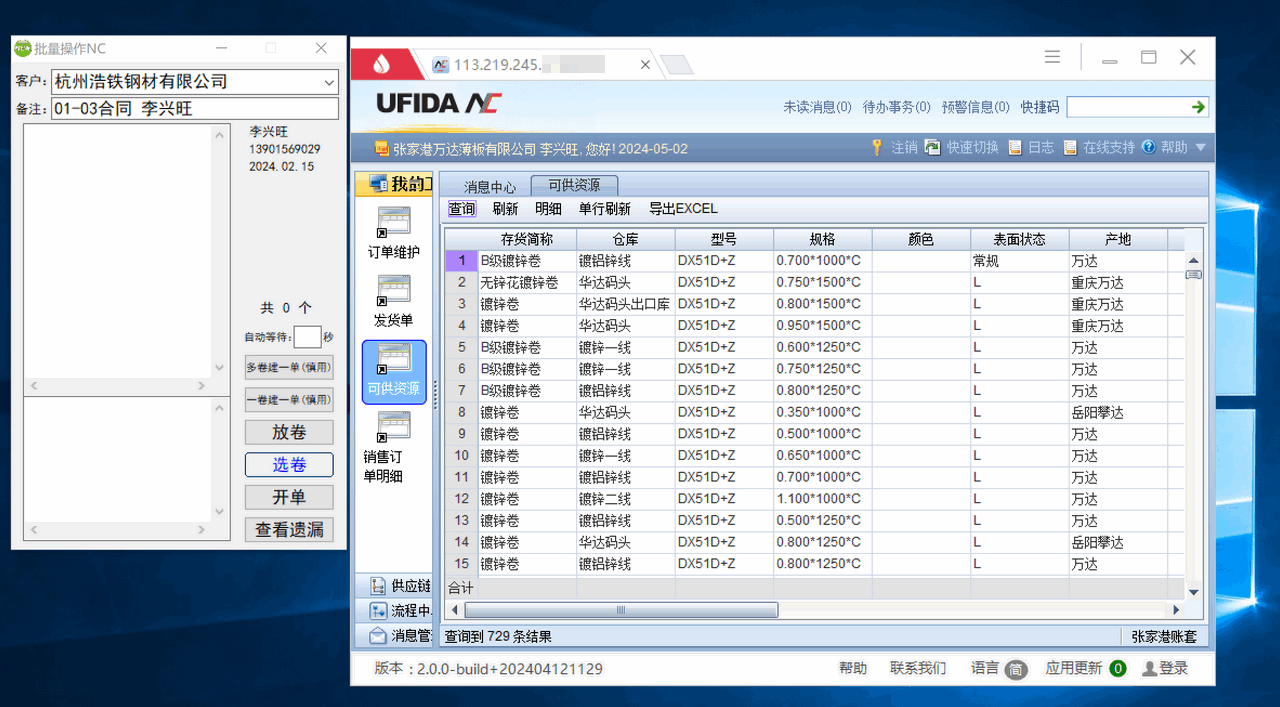
Task: Click the table's horizontal scrollbar thumb
Action: (620, 610)
